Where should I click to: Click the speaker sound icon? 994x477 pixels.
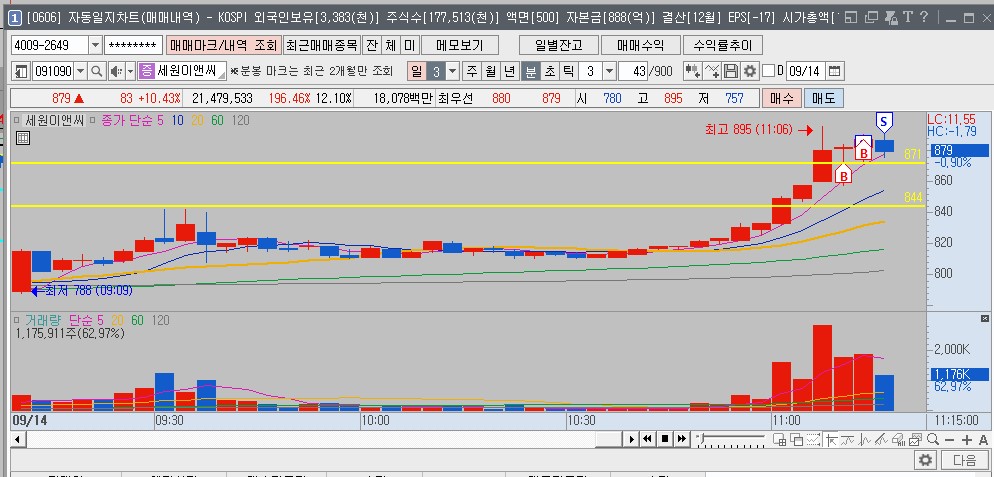(x=116, y=71)
